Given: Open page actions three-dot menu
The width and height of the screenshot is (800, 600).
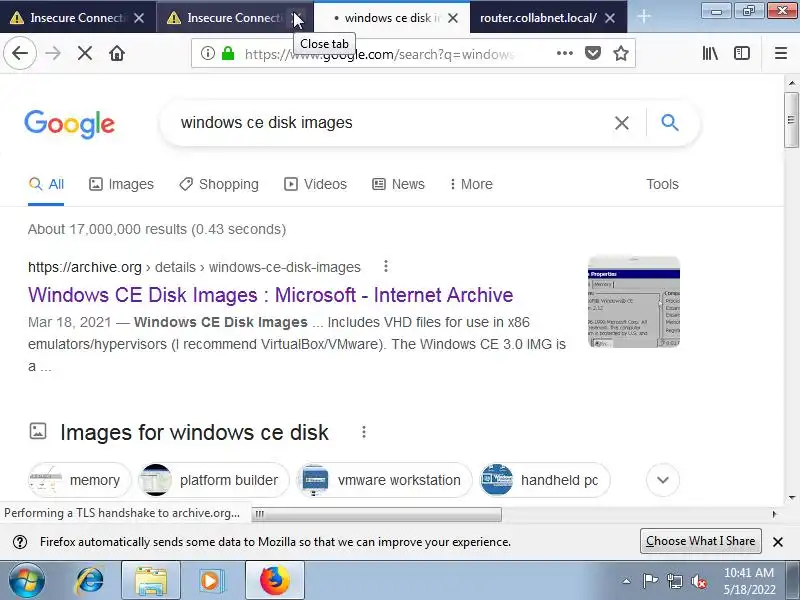Looking at the screenshot, I should pyautogui.click(x=565, y=53).
